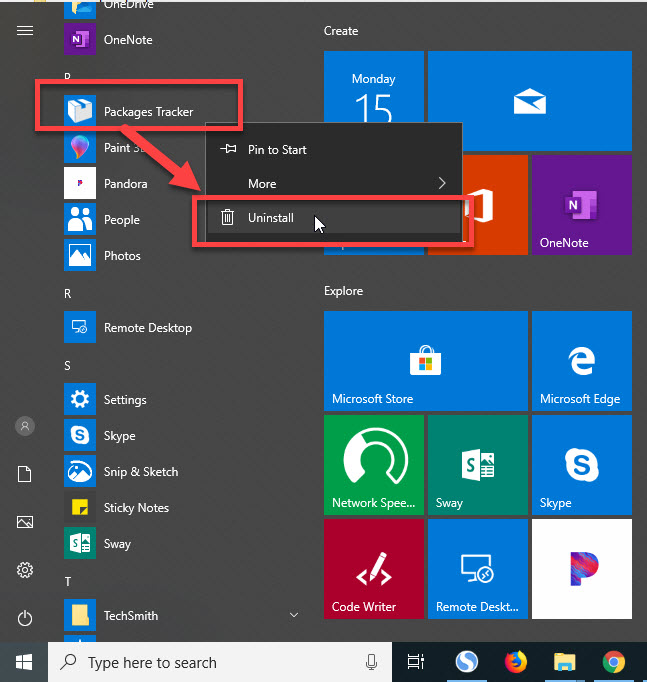Screen dimensions: 647x682
Task: Open Pictures from the Start sidebar
Action: pos(25,522)
